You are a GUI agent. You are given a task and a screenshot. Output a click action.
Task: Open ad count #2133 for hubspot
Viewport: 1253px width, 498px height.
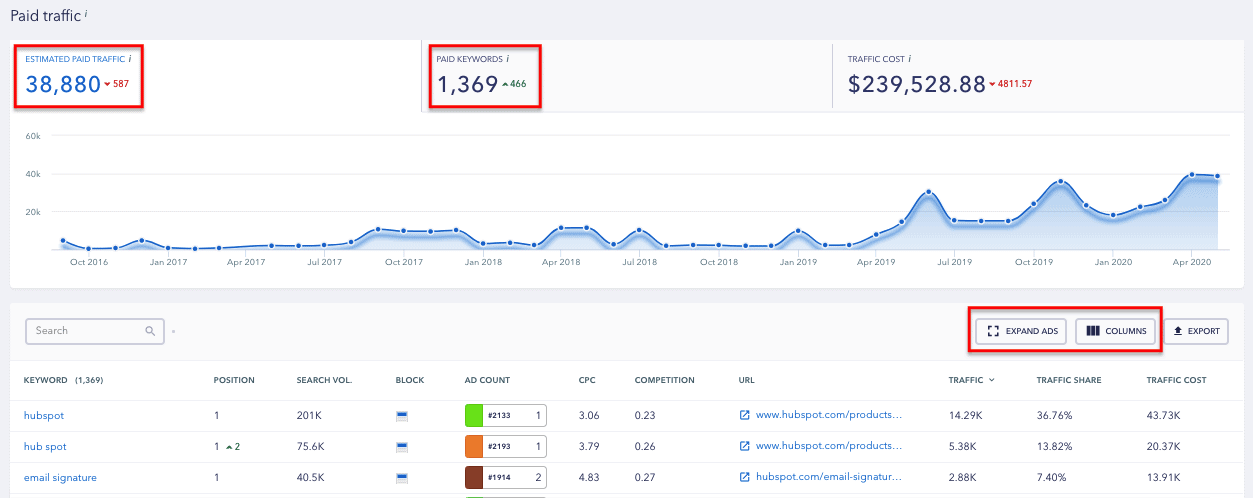(x=505, y=414)
